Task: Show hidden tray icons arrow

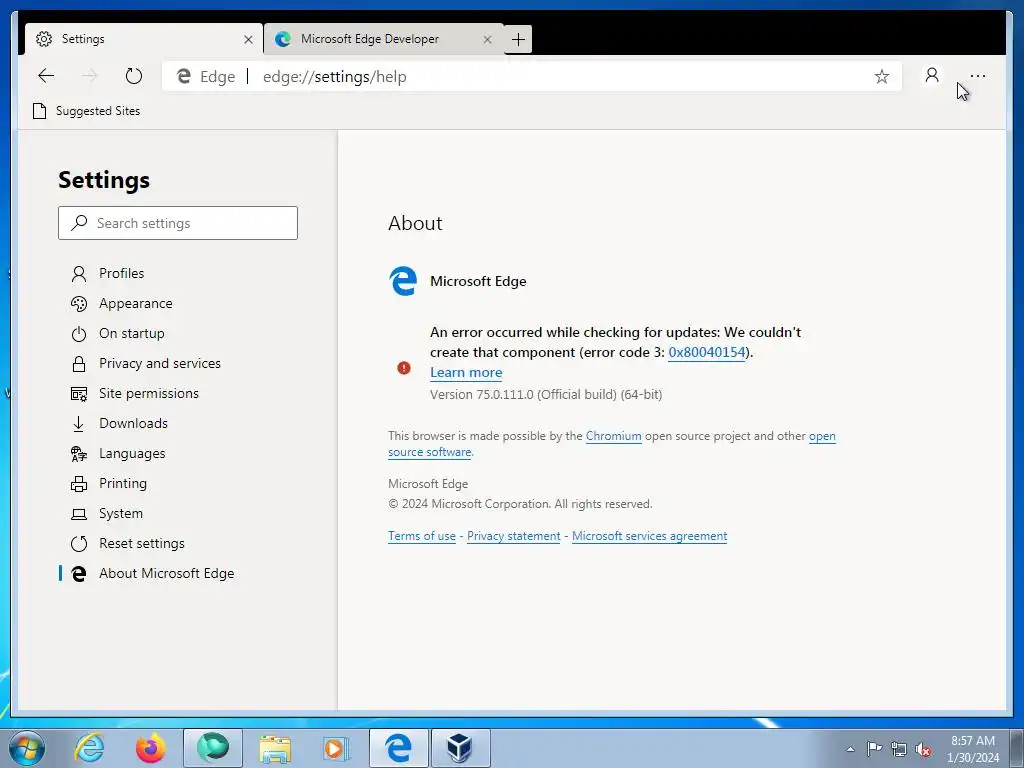Action: point(850,749)
